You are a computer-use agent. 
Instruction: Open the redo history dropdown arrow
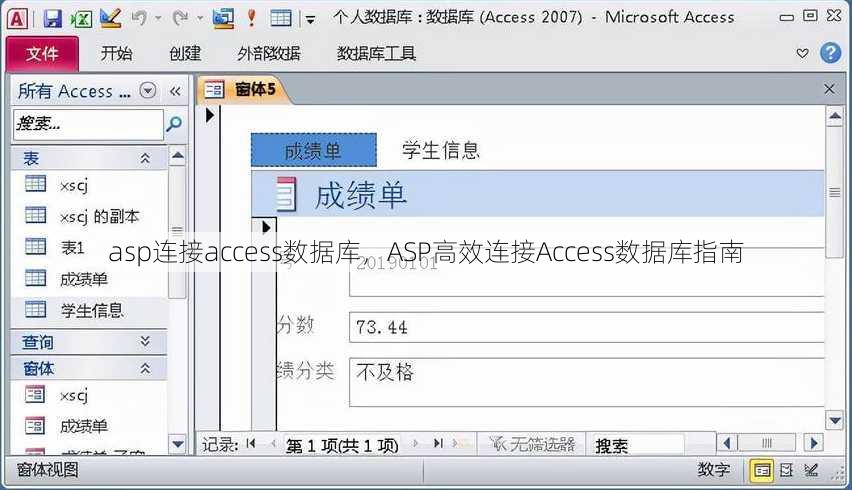[200, 18]
